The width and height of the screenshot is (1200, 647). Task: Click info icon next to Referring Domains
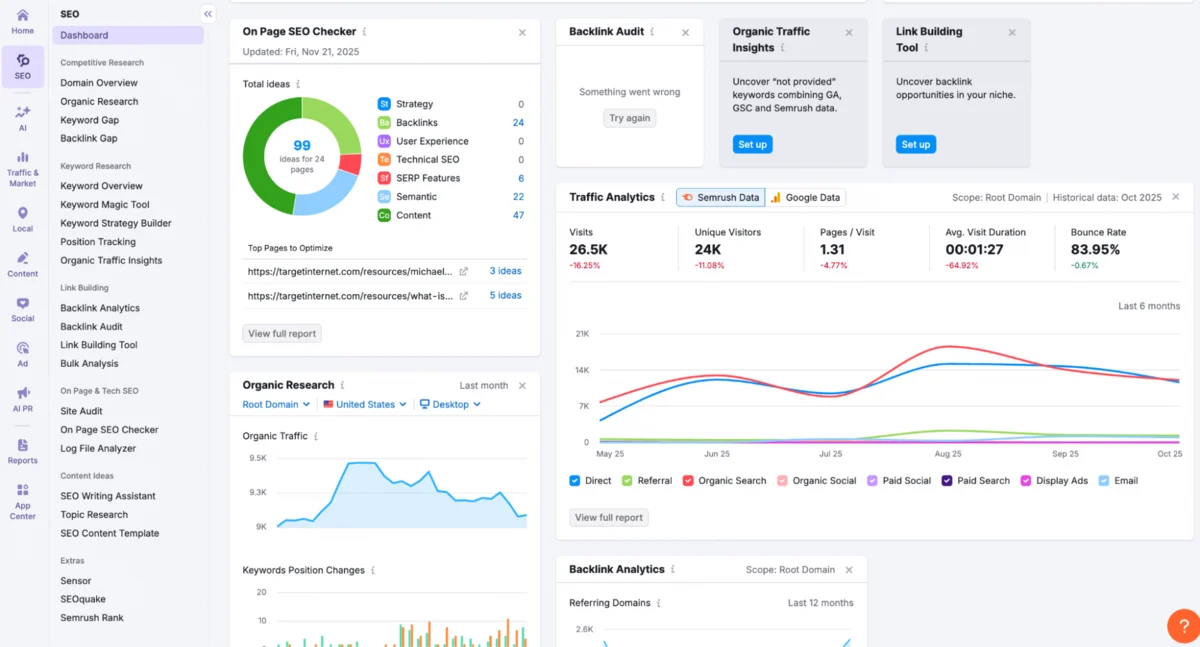(x=658, y=603)
